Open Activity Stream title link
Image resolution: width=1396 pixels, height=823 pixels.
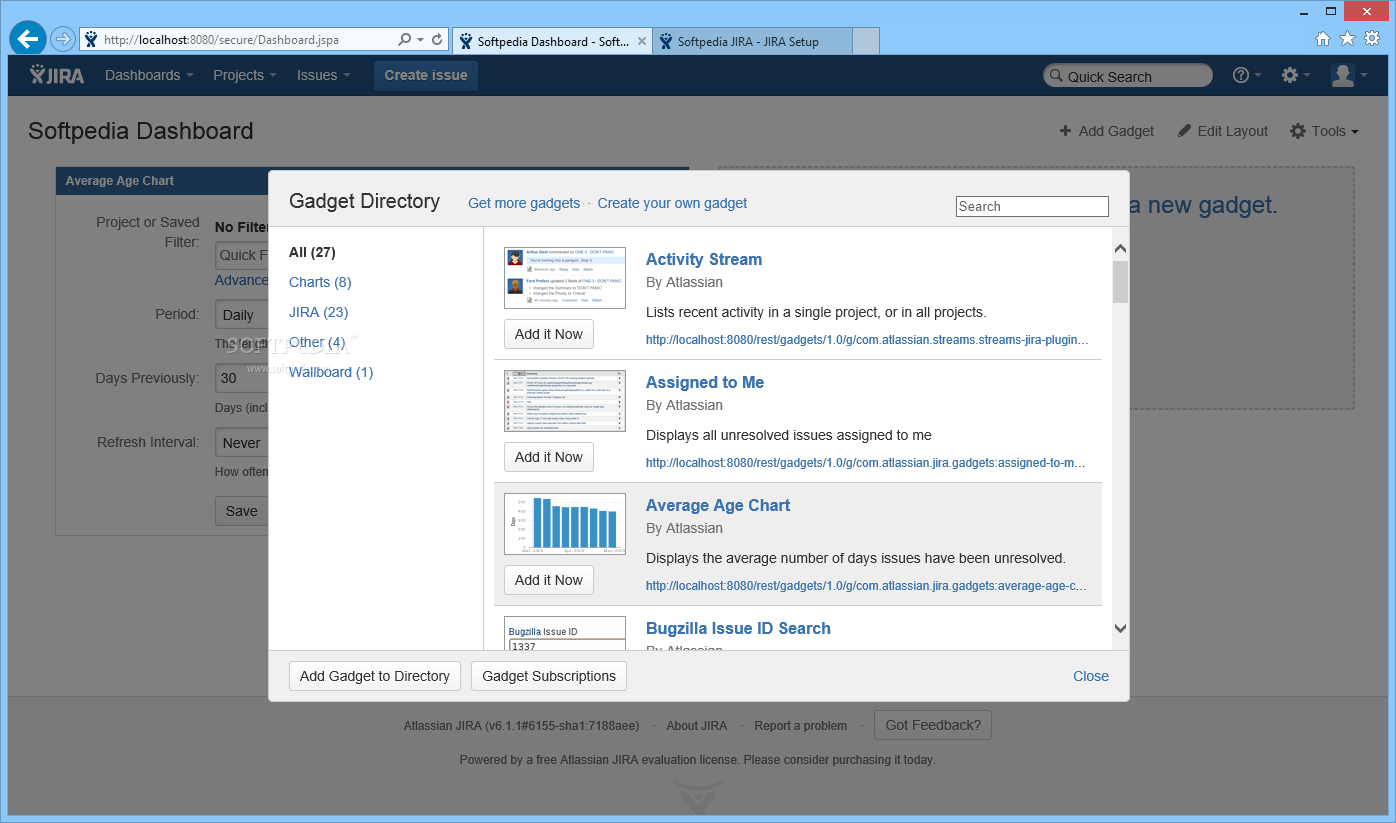click(x=704, y=259)
